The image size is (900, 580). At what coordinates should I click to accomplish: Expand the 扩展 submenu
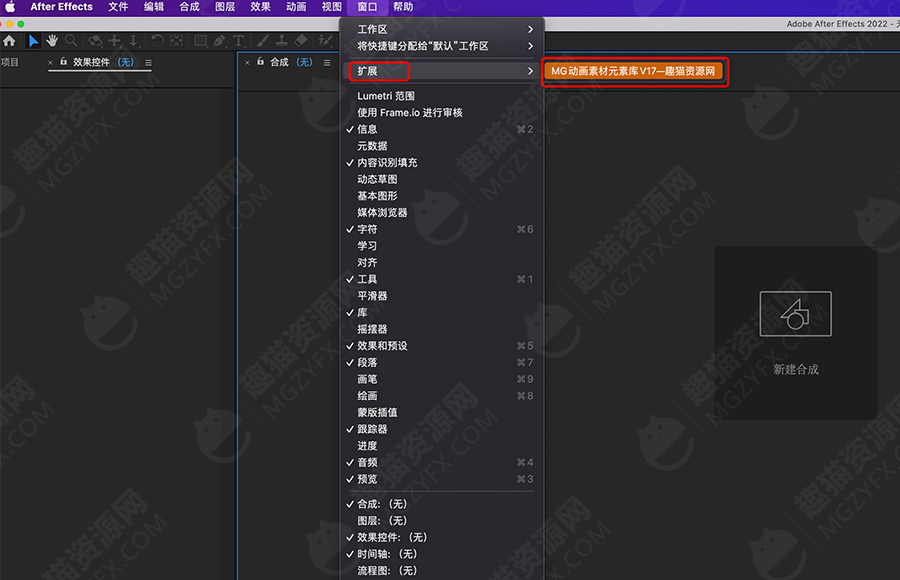click(x=441, y=71)
